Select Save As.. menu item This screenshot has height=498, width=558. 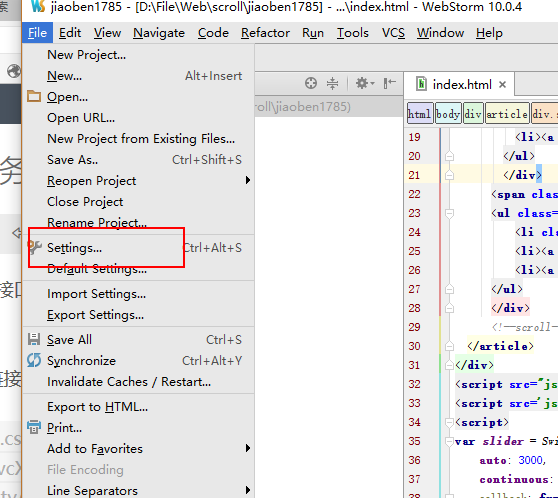click(x=138, y=160)
